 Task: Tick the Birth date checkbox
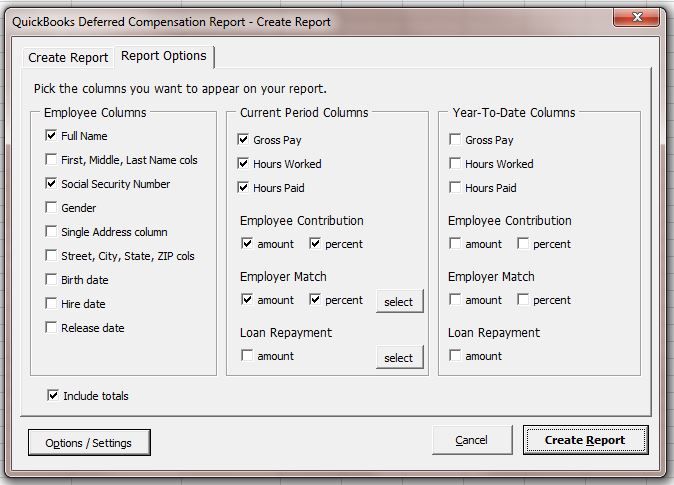51,280
